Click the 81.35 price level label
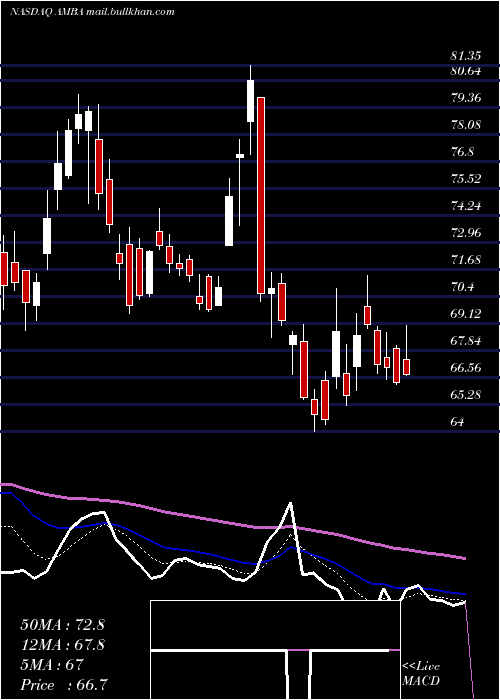 click(x=466, y=56)
